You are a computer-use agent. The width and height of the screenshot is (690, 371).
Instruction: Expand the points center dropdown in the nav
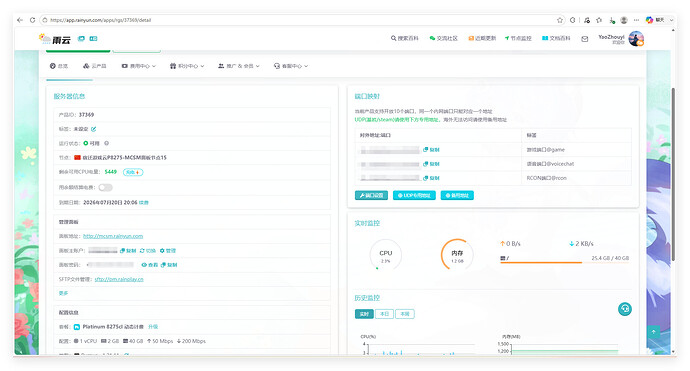pyautogui.click(x=187, y=66)
